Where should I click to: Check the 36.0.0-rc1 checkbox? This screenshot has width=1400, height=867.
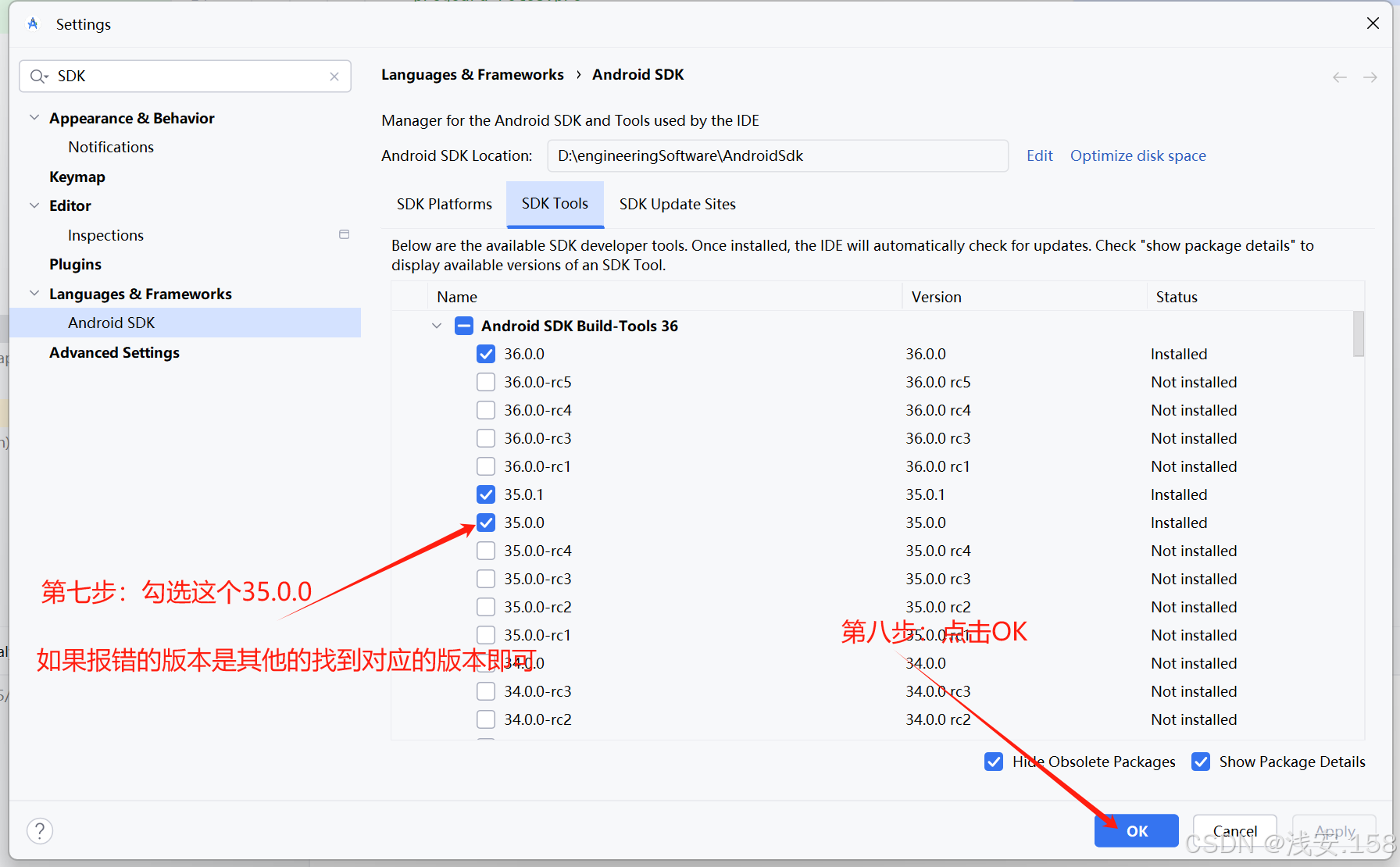486,466
